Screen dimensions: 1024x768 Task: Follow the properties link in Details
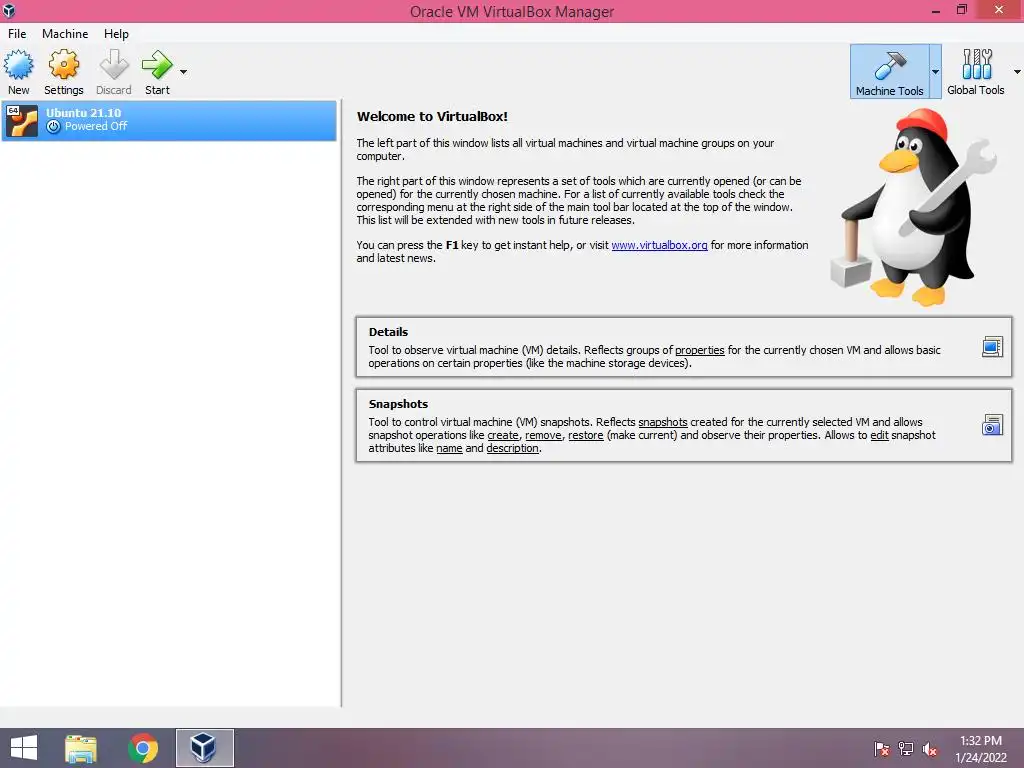(699, 350)
